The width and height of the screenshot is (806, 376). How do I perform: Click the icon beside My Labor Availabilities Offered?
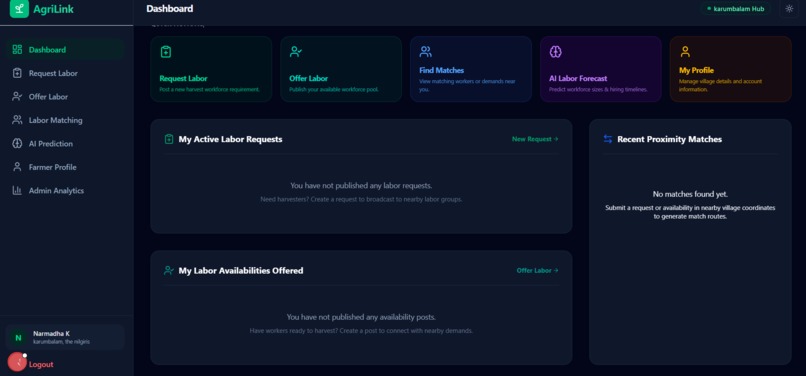click(169, 270)
